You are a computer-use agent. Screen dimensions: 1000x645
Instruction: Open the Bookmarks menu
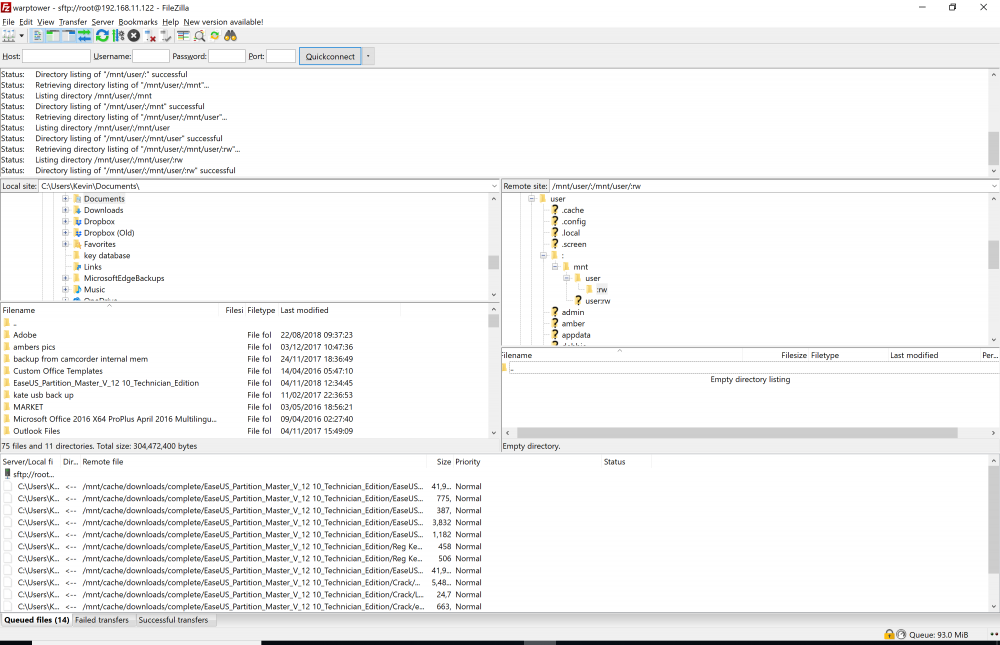138,22
